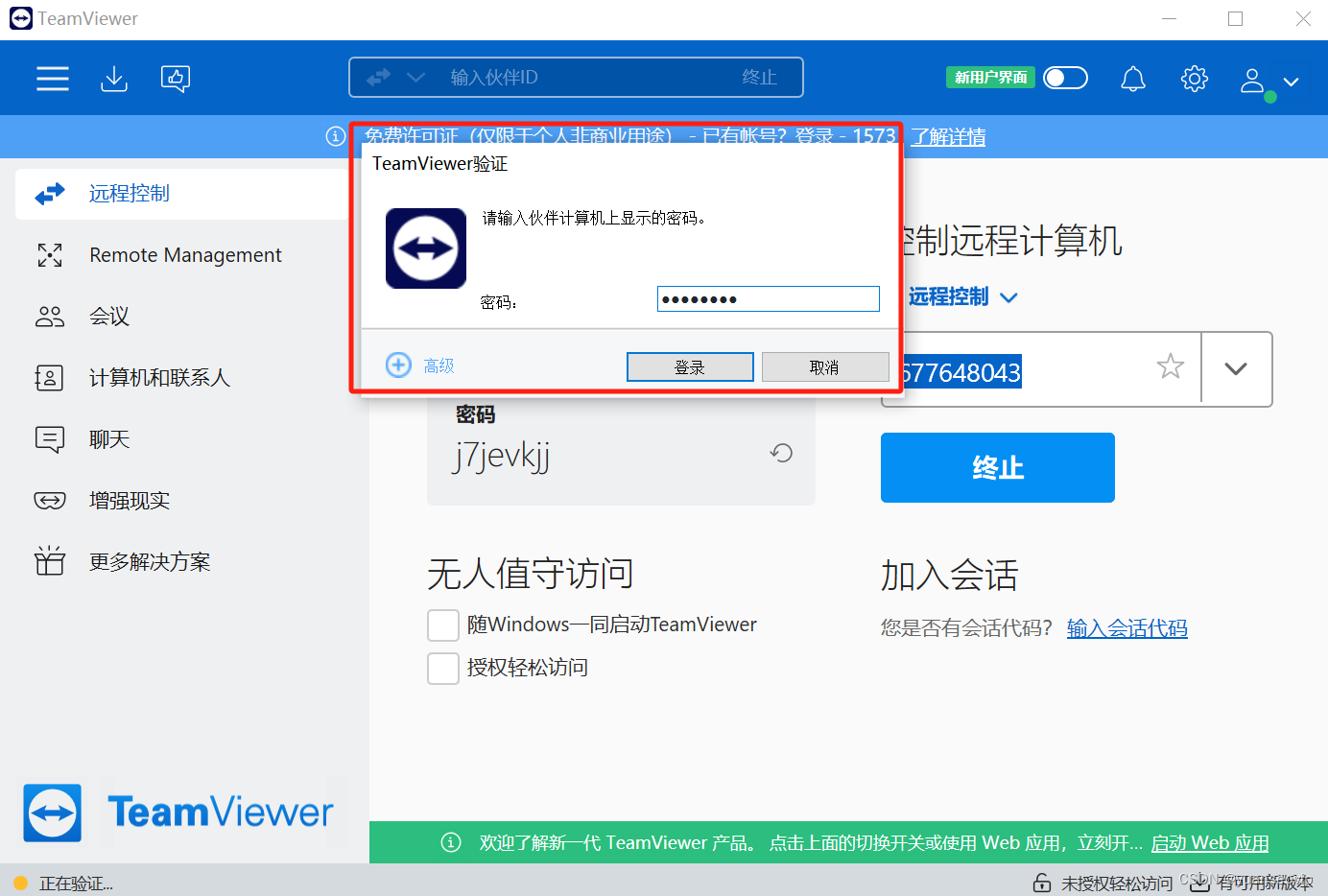The image size is (1328, 896).
Task: Click the chat bubble icon
Action: (x=50, y=439)
